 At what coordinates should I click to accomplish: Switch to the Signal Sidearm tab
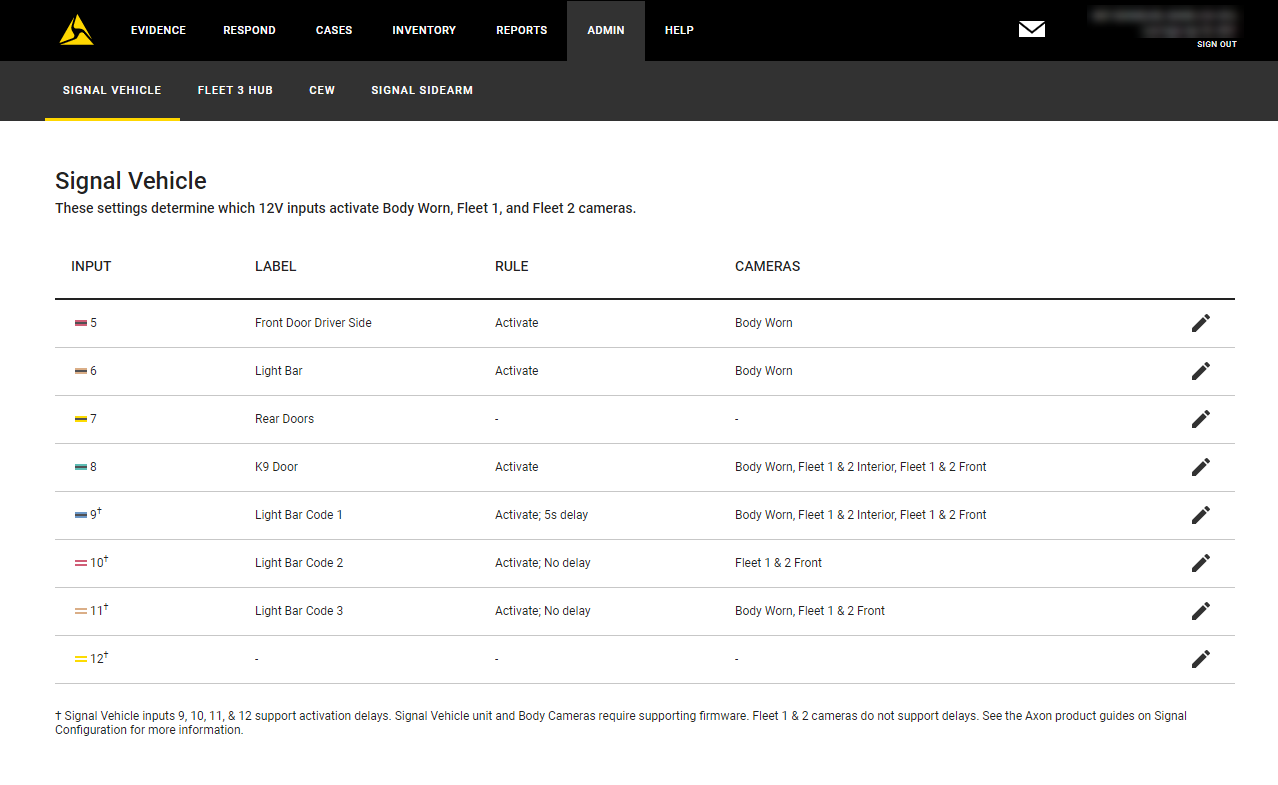[x=422, y=90]
